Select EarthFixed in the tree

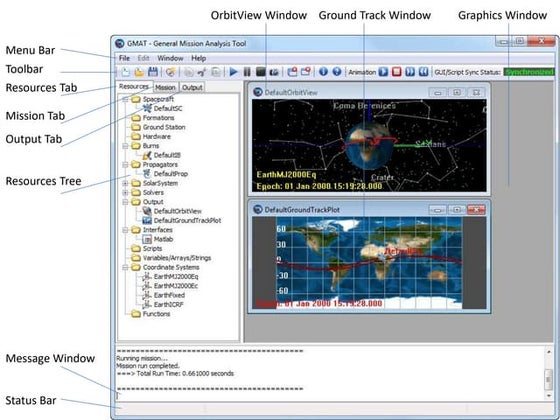pyautogui.click(x=169, y=295)
